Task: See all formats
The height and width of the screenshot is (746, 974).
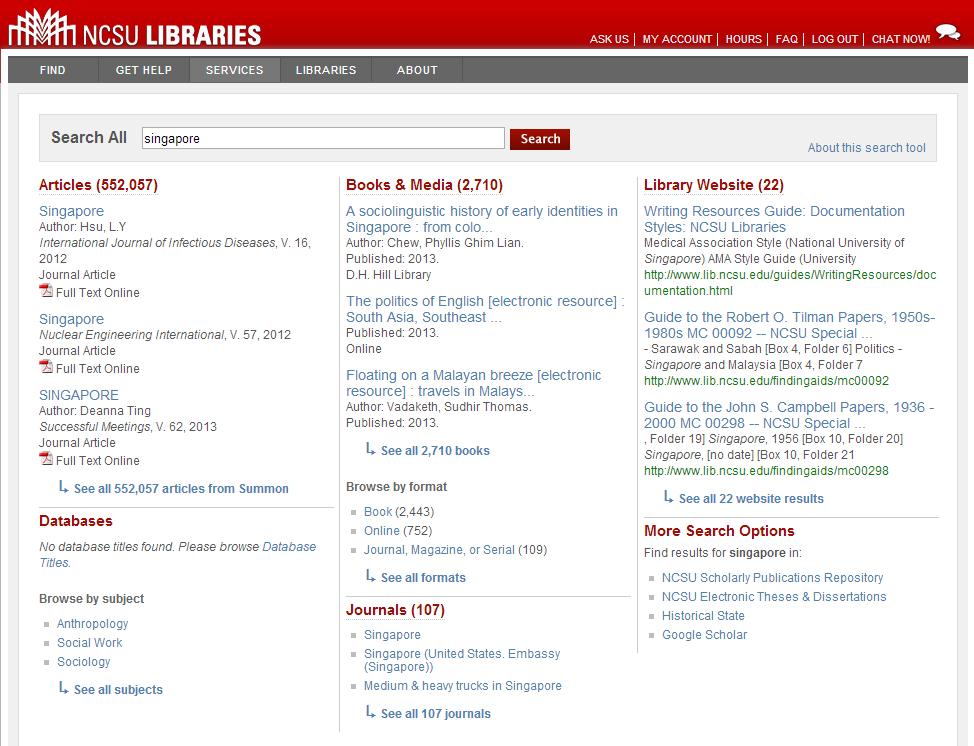Action: pyautogui.click(x=423, y=578)
